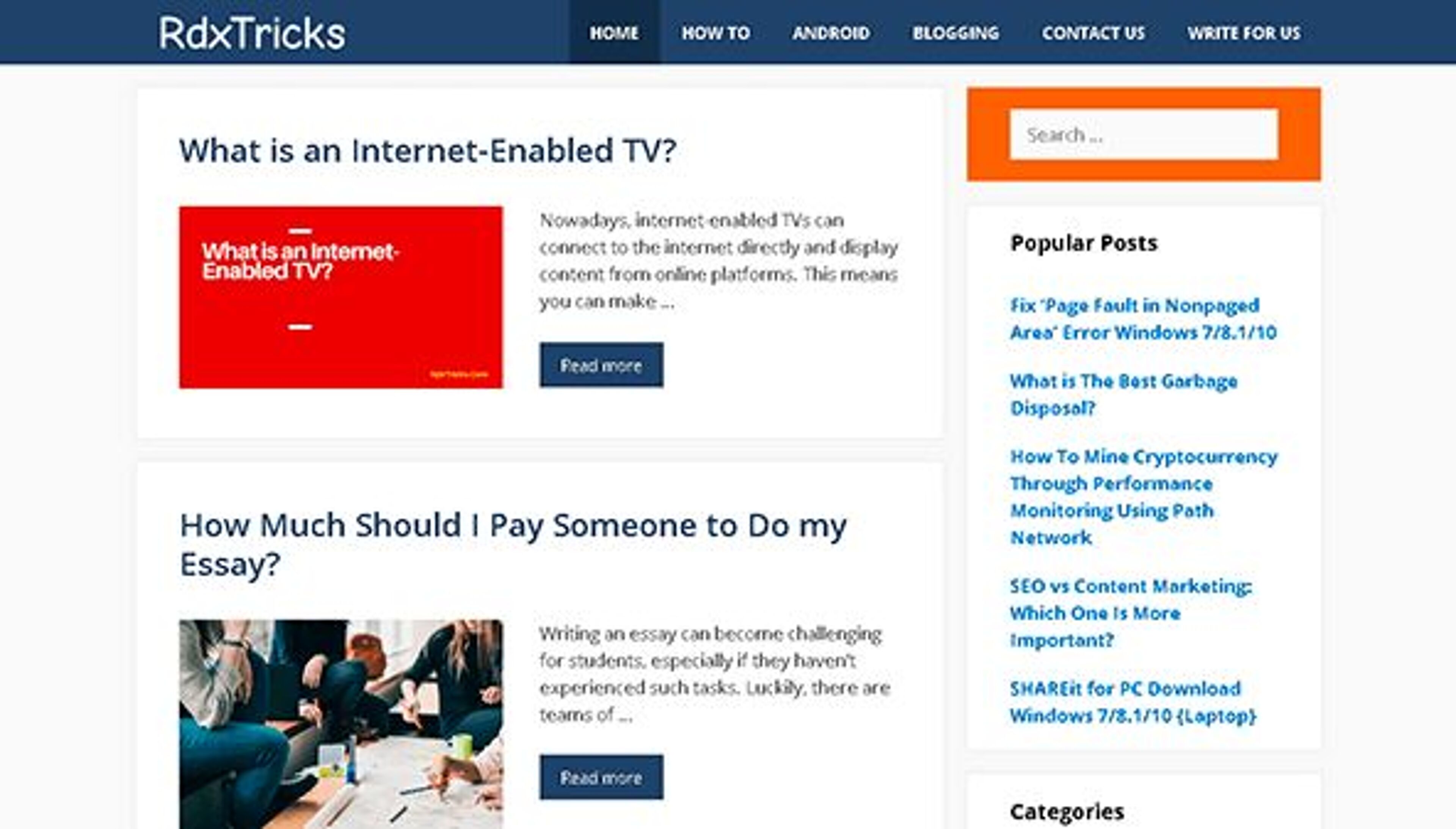Click the RdxTricks site logo
1456x829 pixels.
pos(252,33)
